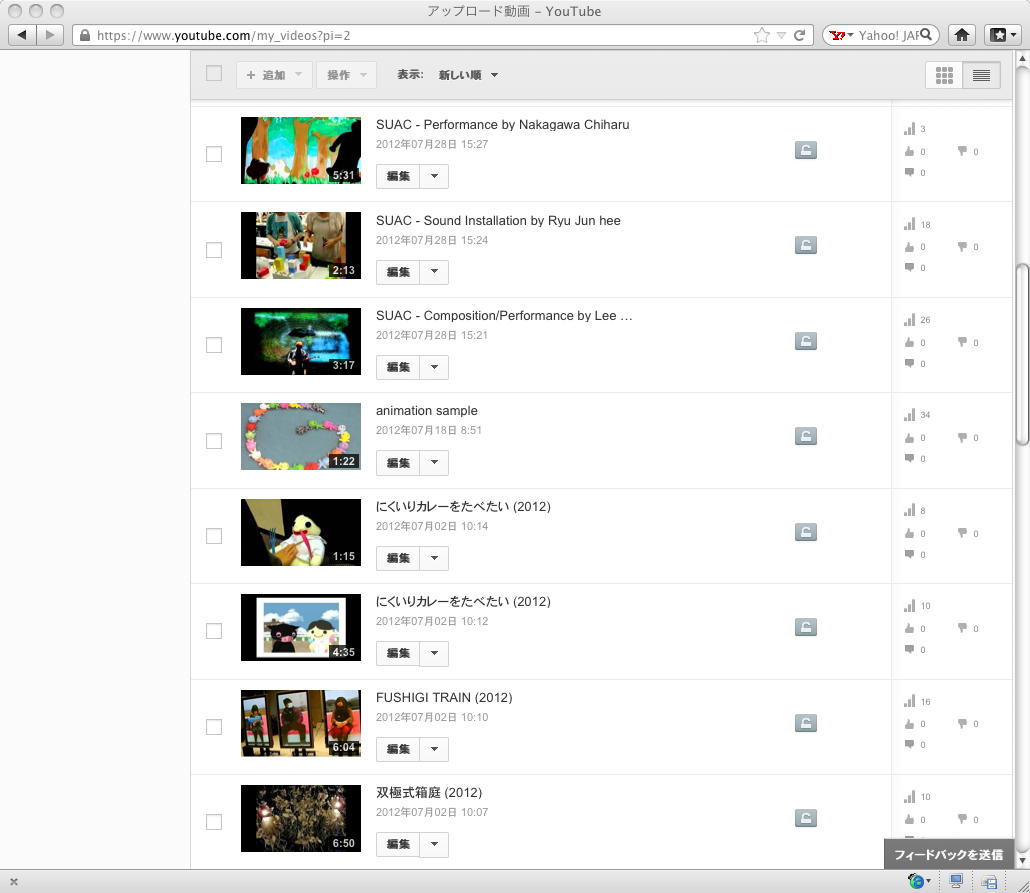Expand edit options arrow for 双極式箱庭
Screen dimensions: 1030x893
(x=434, y=844)
